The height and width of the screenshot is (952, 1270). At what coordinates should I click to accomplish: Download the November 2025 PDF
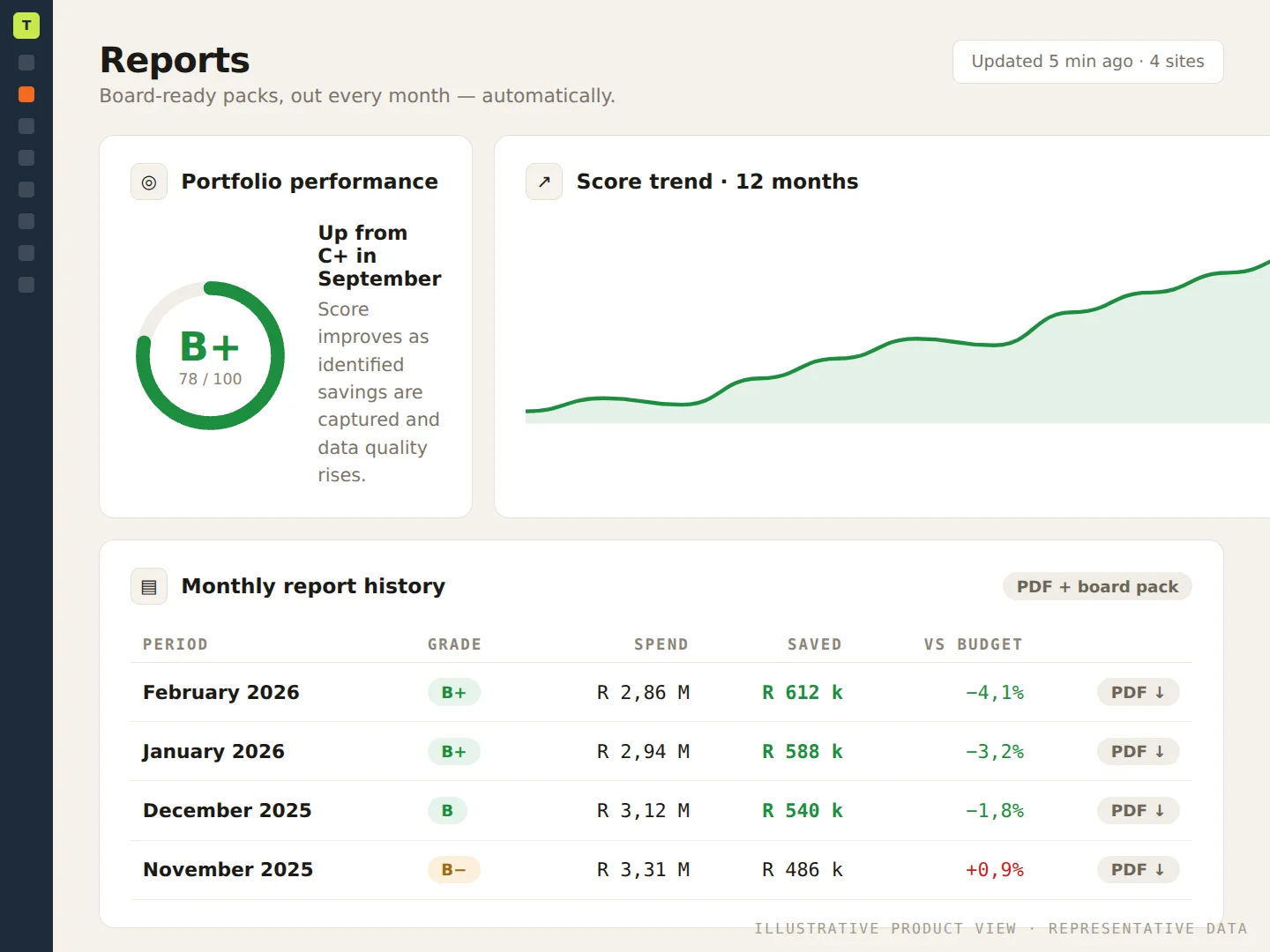coord(1138,869)
